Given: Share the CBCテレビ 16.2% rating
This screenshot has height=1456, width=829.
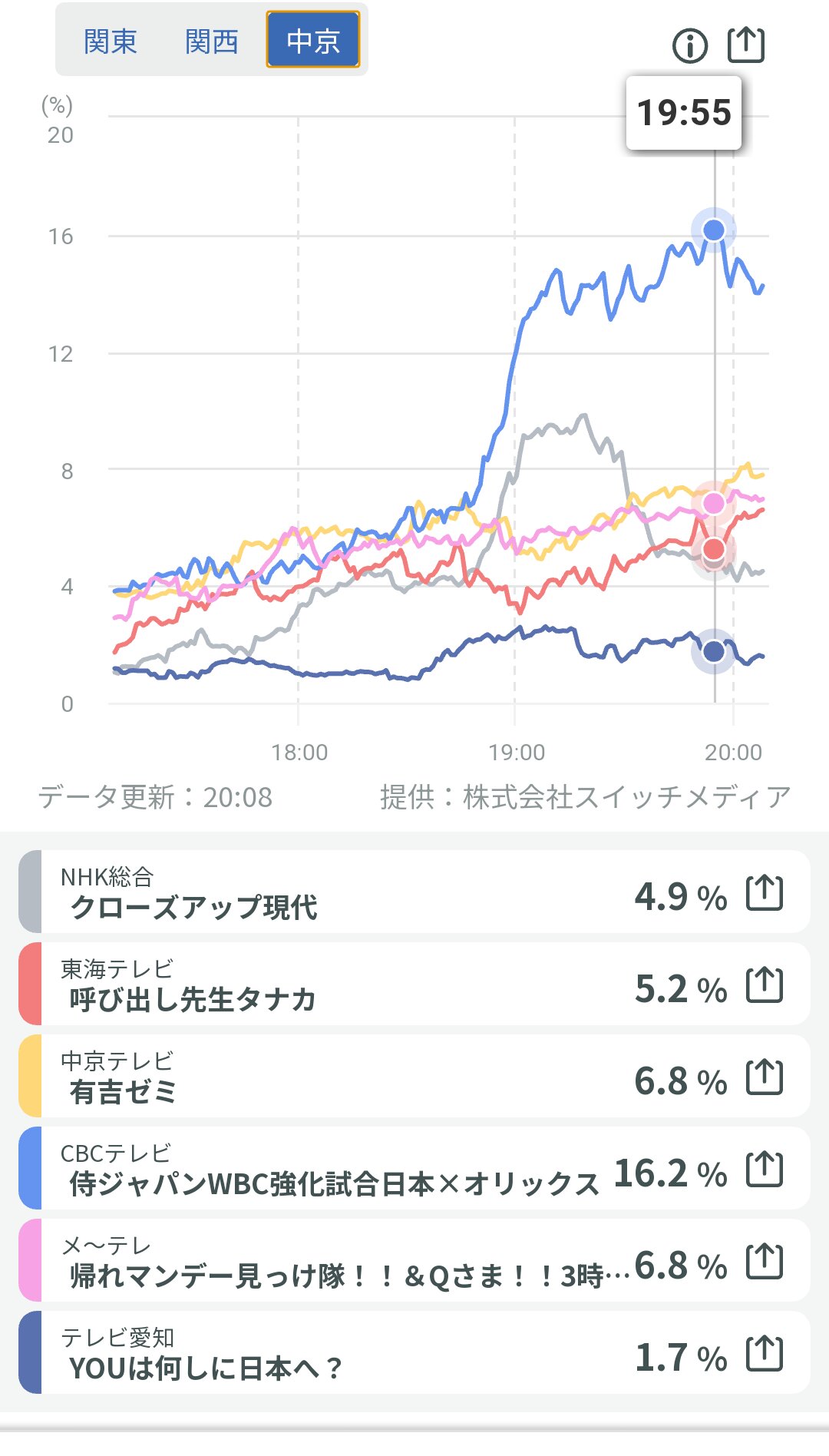Looking at the screenshot, I should pyautogui.click(x=765, y=1170).
